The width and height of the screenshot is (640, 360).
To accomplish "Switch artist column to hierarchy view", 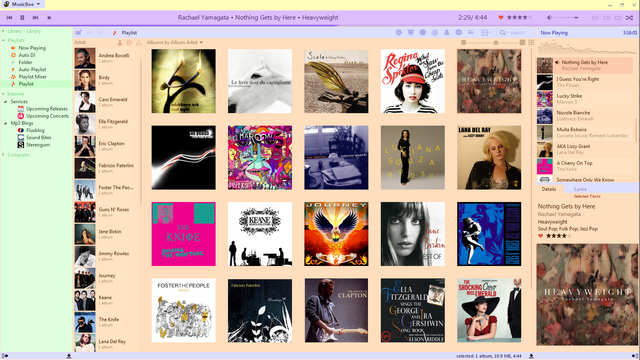I will 138,42.
